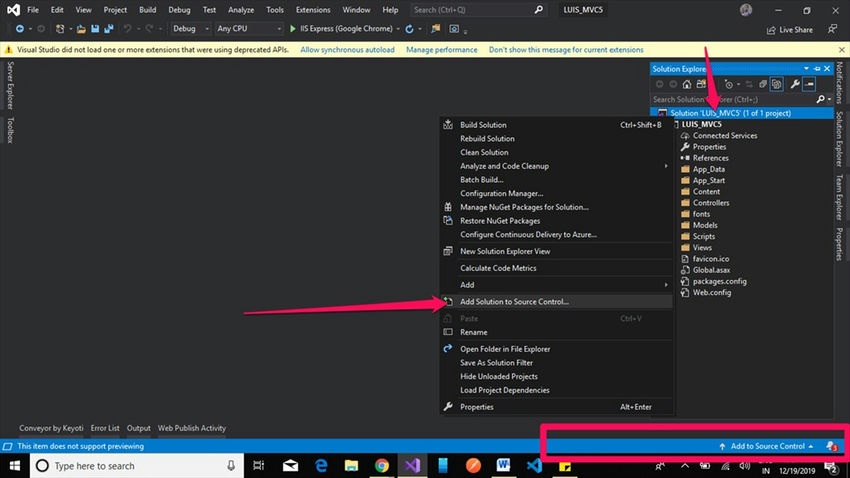Click the Visual Studio search box

[x=477, y=10]
